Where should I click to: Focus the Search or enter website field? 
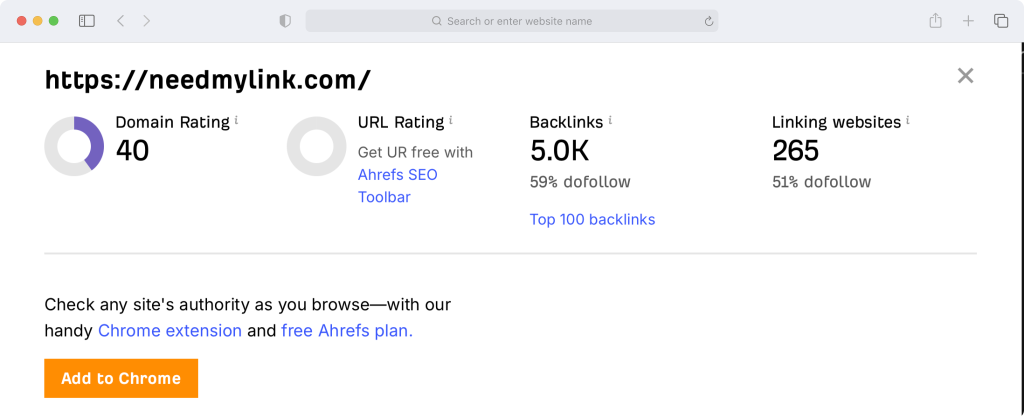click(x=512, y=21)
